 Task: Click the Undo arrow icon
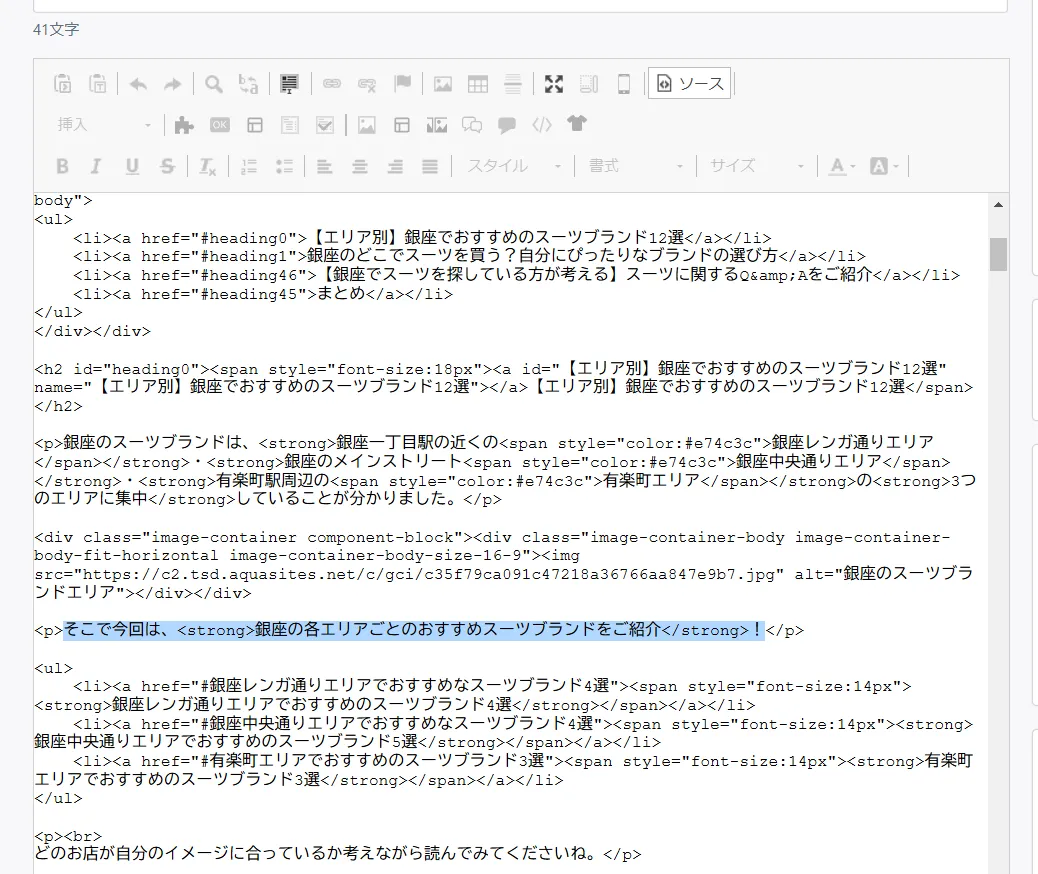[x=138, y=84]
